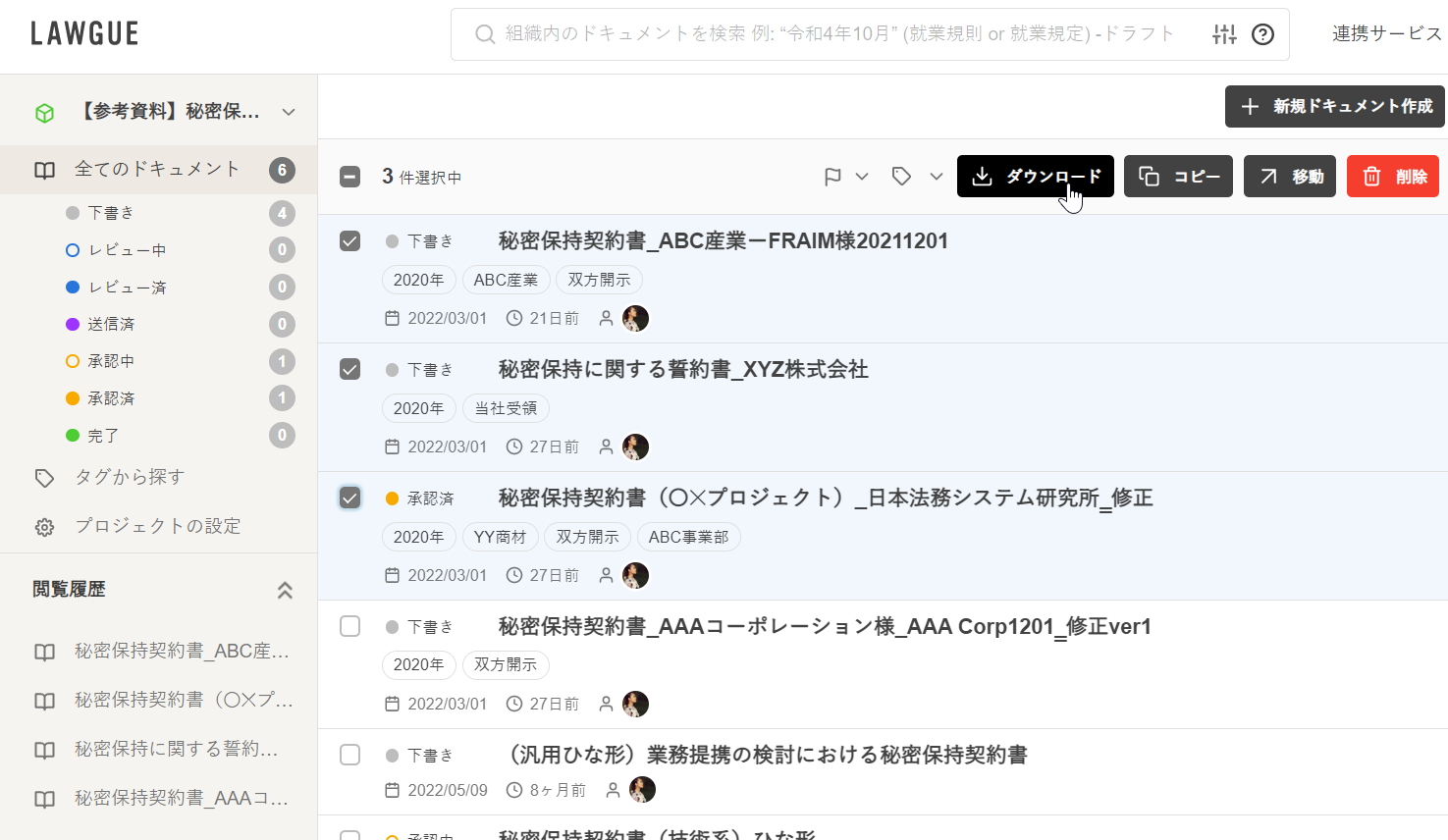
Task: Click the flag status icon in toolbar
Action: (x=832, y=177)
